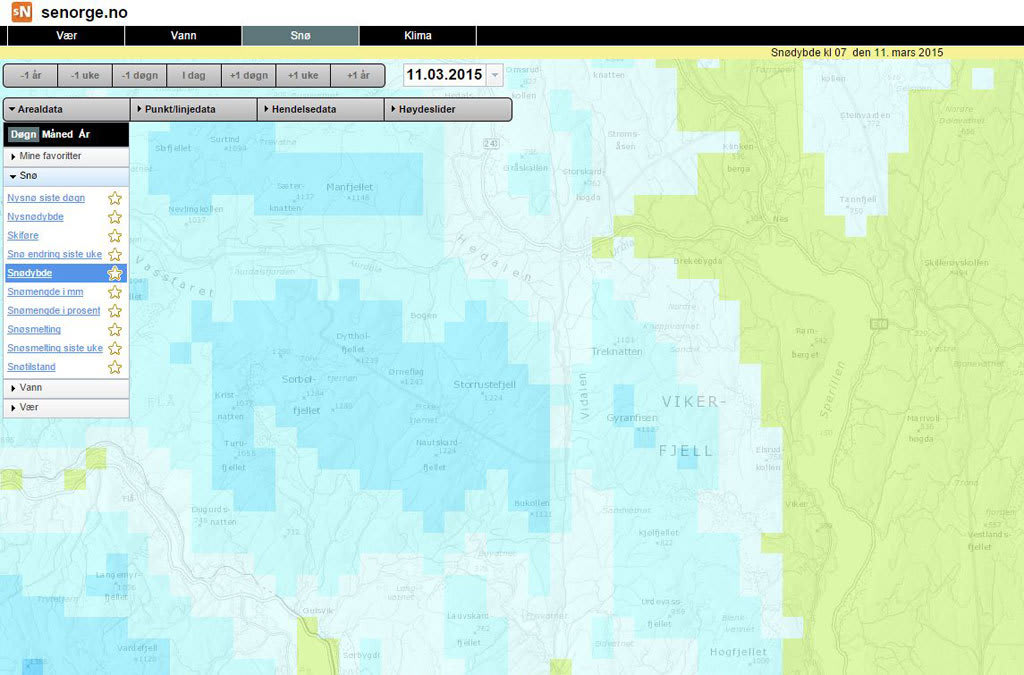This screenshot has width=1024, height=675.
Task: Open the Snøtilstand layer link
Action: pos(31,367)
